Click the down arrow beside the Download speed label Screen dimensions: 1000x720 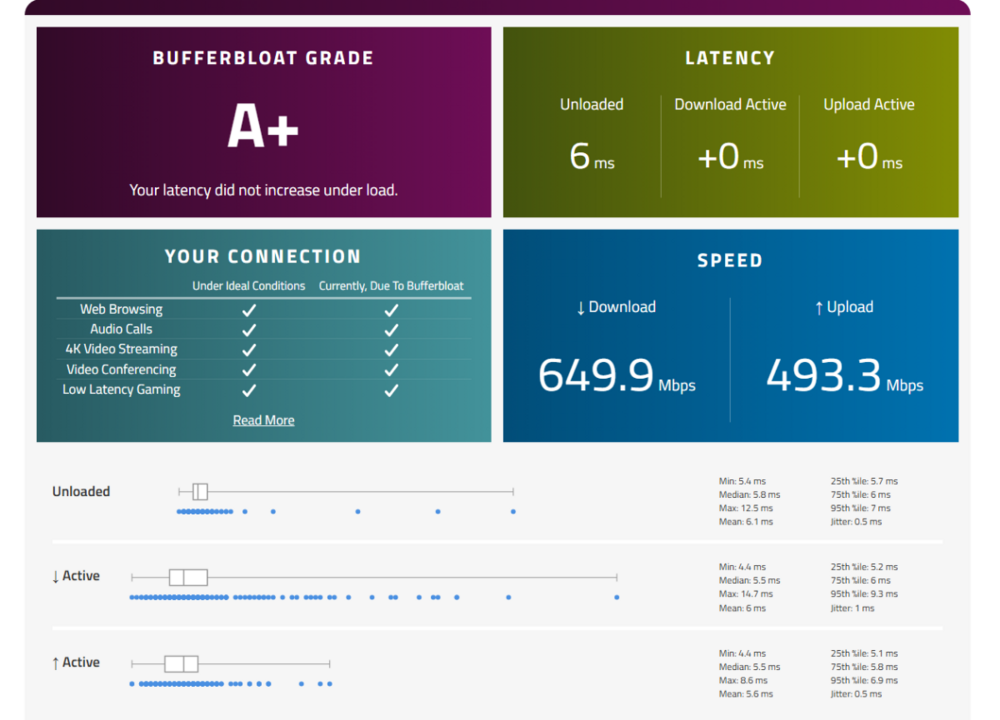click(x=581, y=308)
